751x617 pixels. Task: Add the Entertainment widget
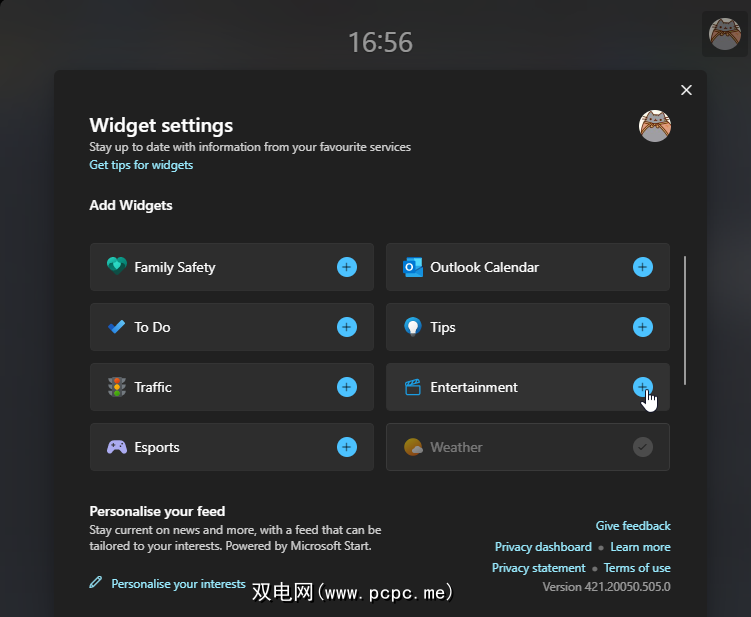(643, 387)
